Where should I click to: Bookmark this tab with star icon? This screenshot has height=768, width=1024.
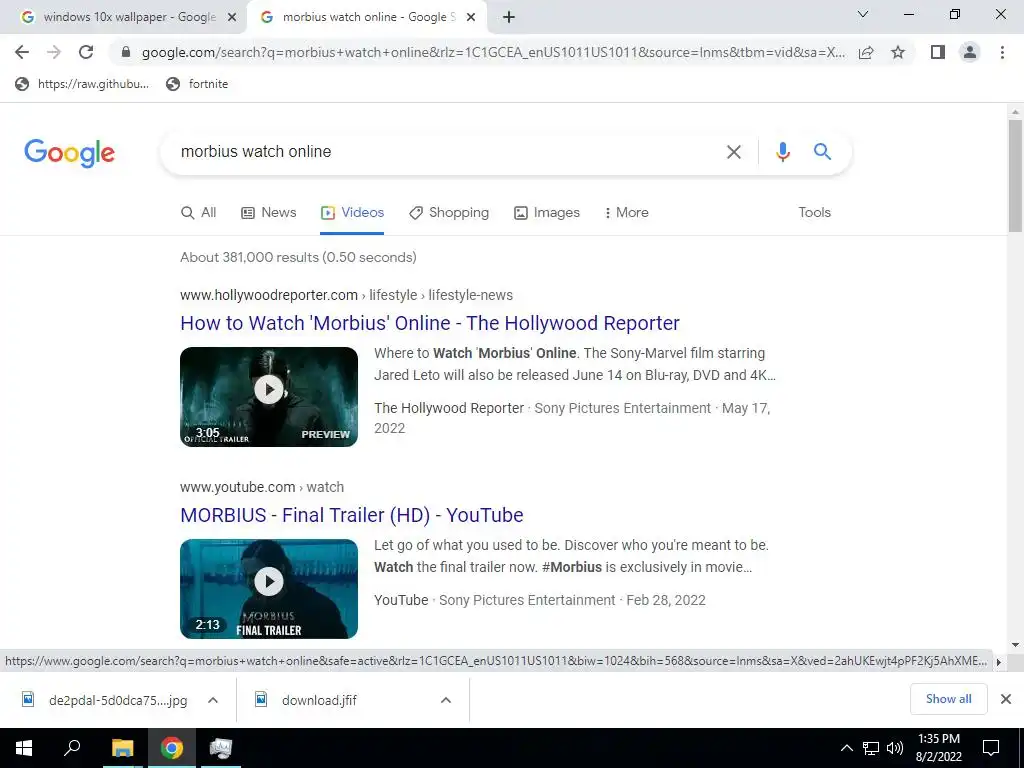(898, 52)
